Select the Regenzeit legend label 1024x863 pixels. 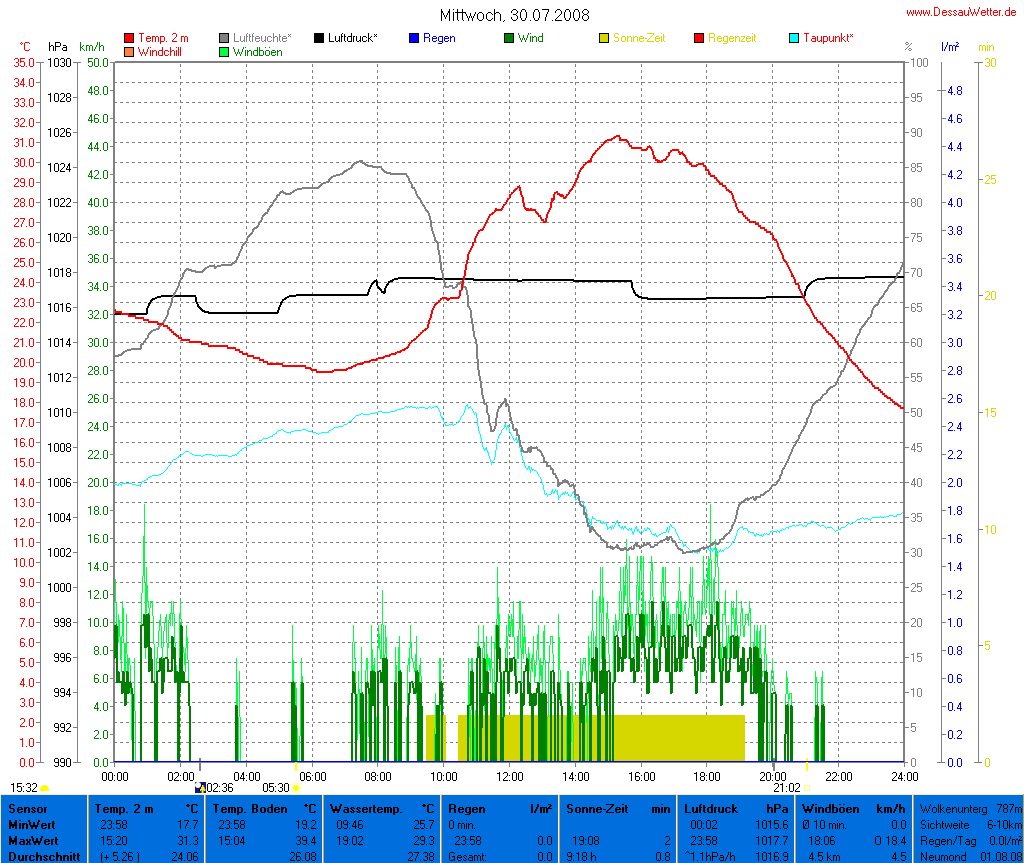pos(732,38)
